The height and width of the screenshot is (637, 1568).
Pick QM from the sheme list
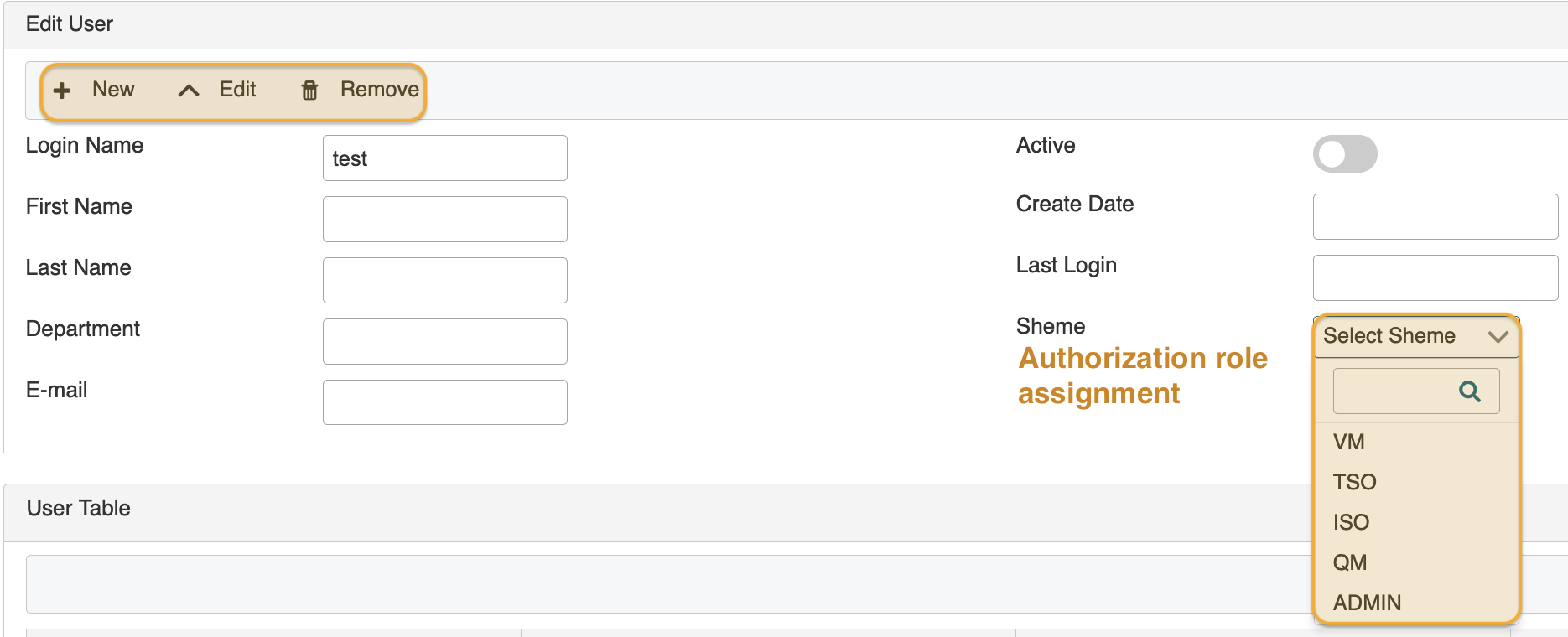(x=1350, y=562)
